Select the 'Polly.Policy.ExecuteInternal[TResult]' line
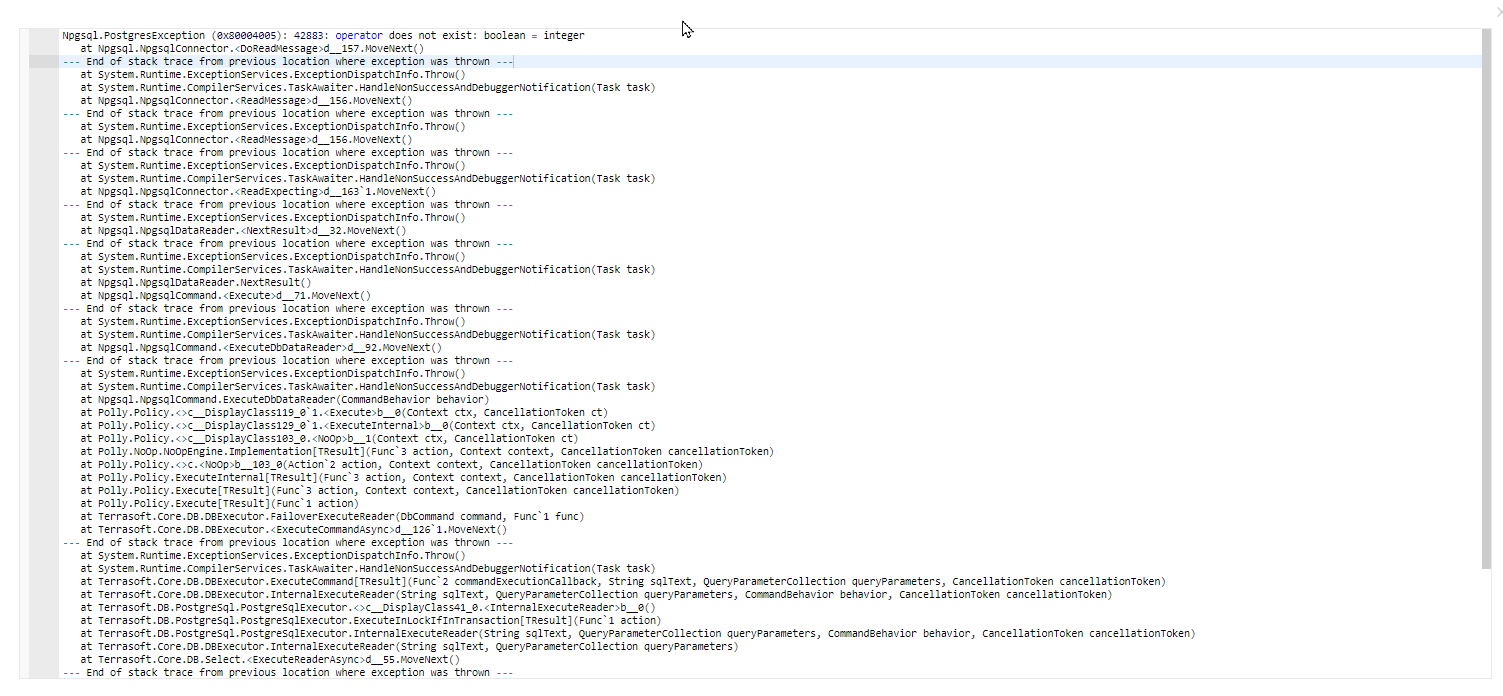The height and width of the screenshot is (696, 1503). tap(403, 477)
